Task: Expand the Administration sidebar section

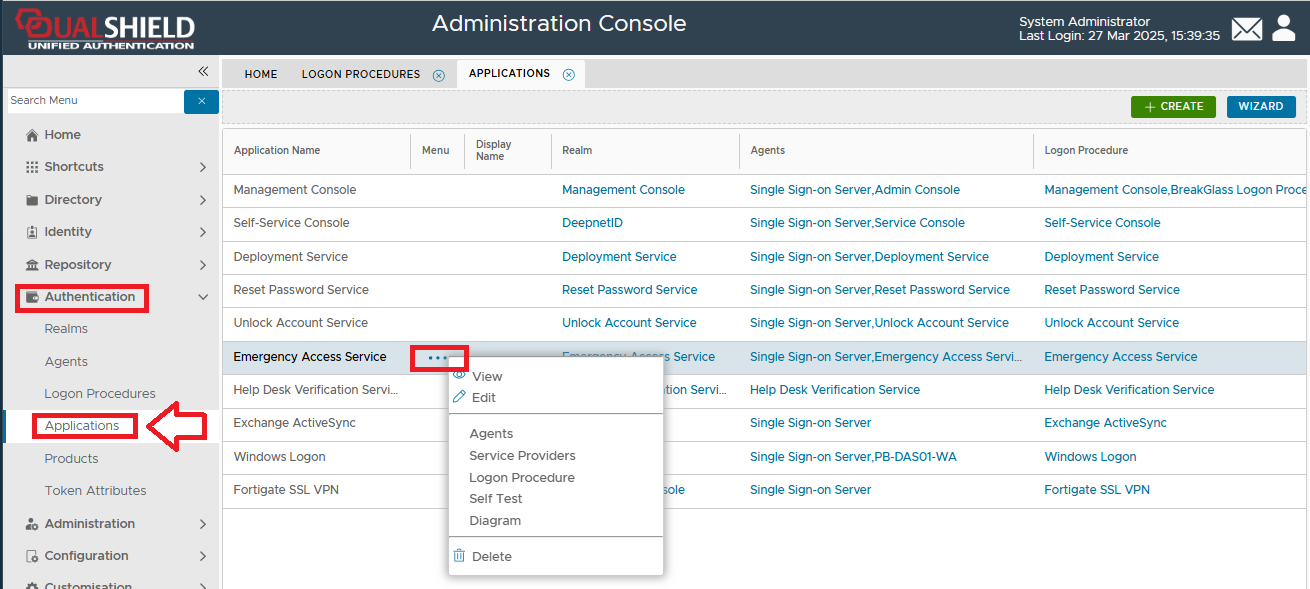Action: point(203,524)
